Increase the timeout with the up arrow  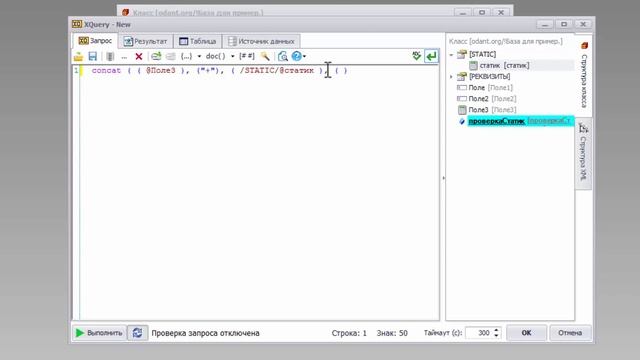[496, 330]
